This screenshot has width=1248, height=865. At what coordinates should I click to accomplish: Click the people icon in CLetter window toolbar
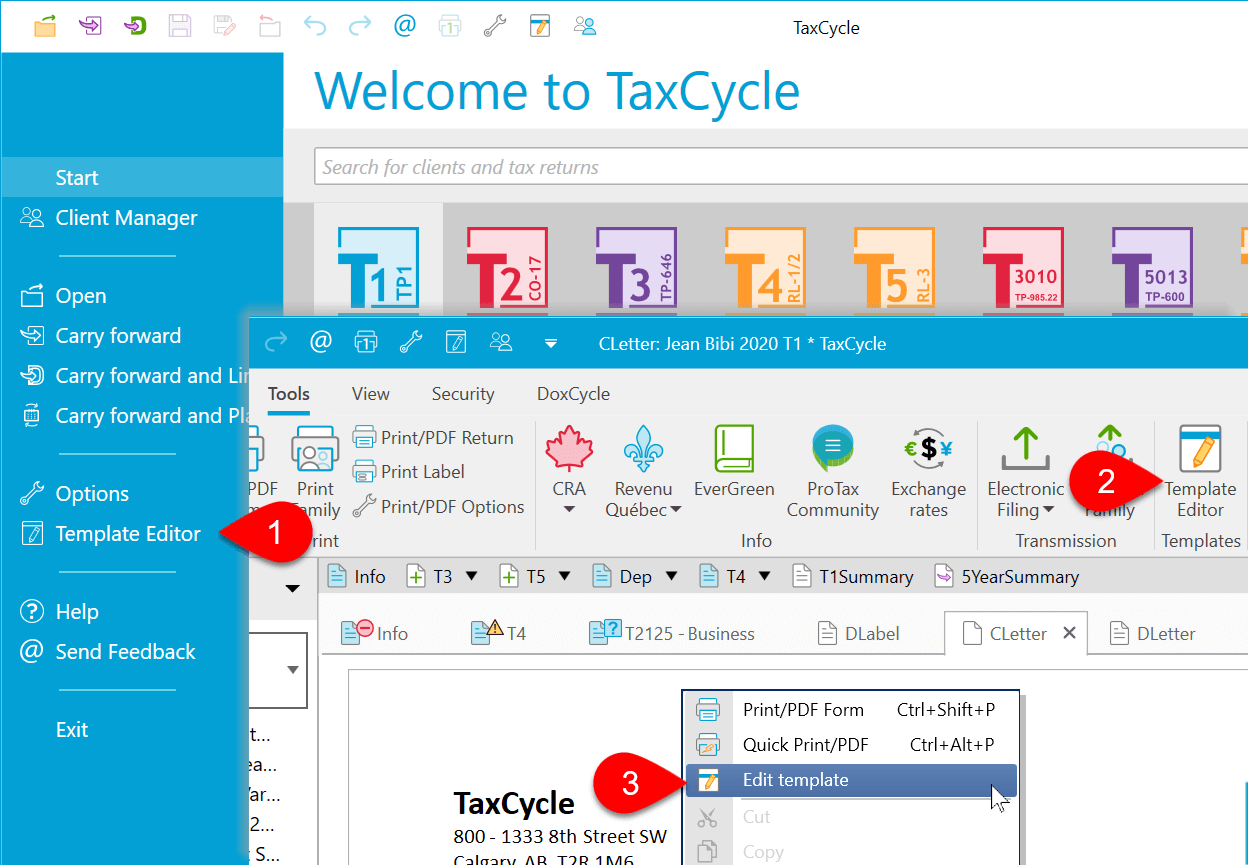point(500,343)
